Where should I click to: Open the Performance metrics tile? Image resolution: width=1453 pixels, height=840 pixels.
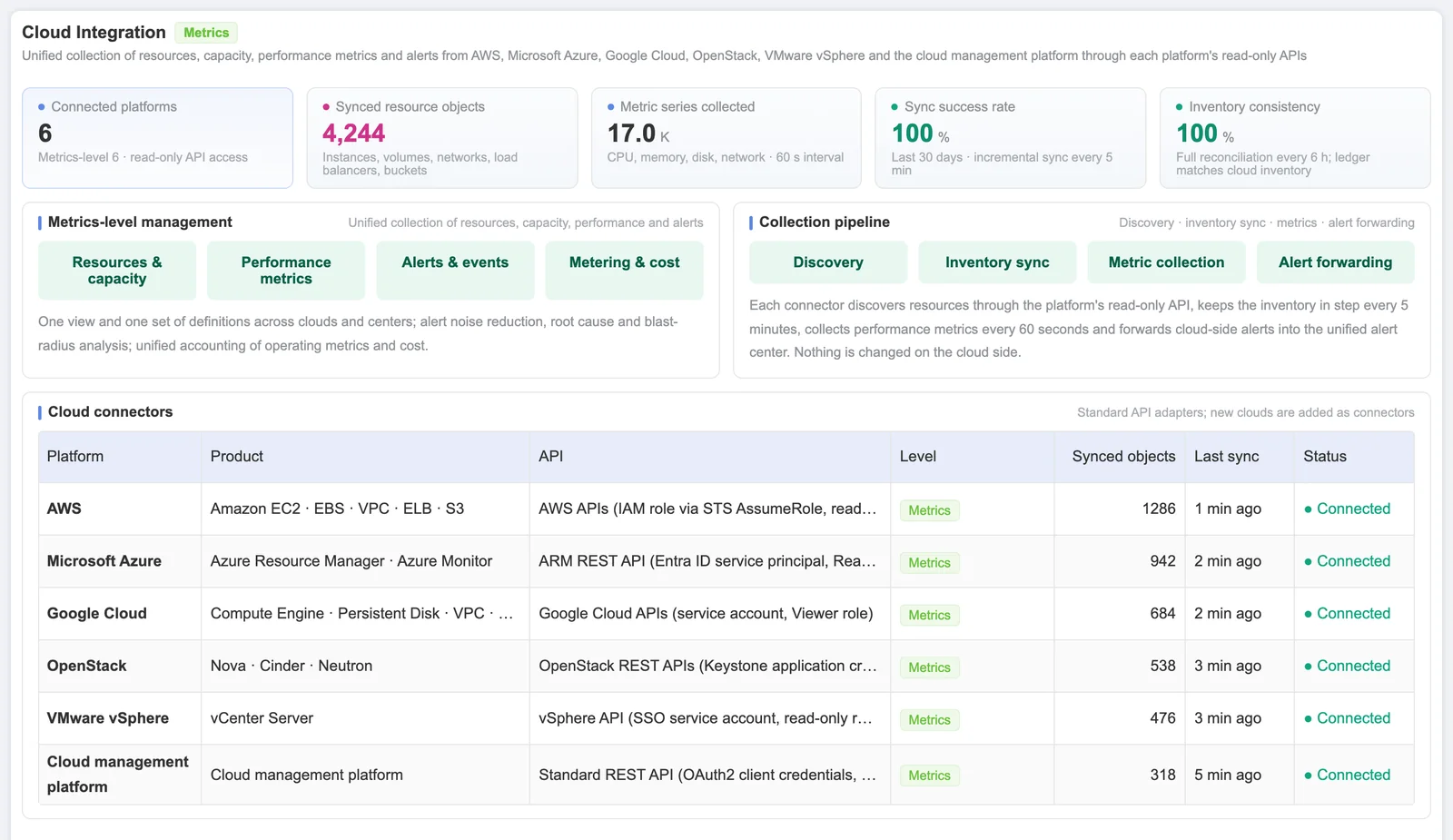(286, 271)
